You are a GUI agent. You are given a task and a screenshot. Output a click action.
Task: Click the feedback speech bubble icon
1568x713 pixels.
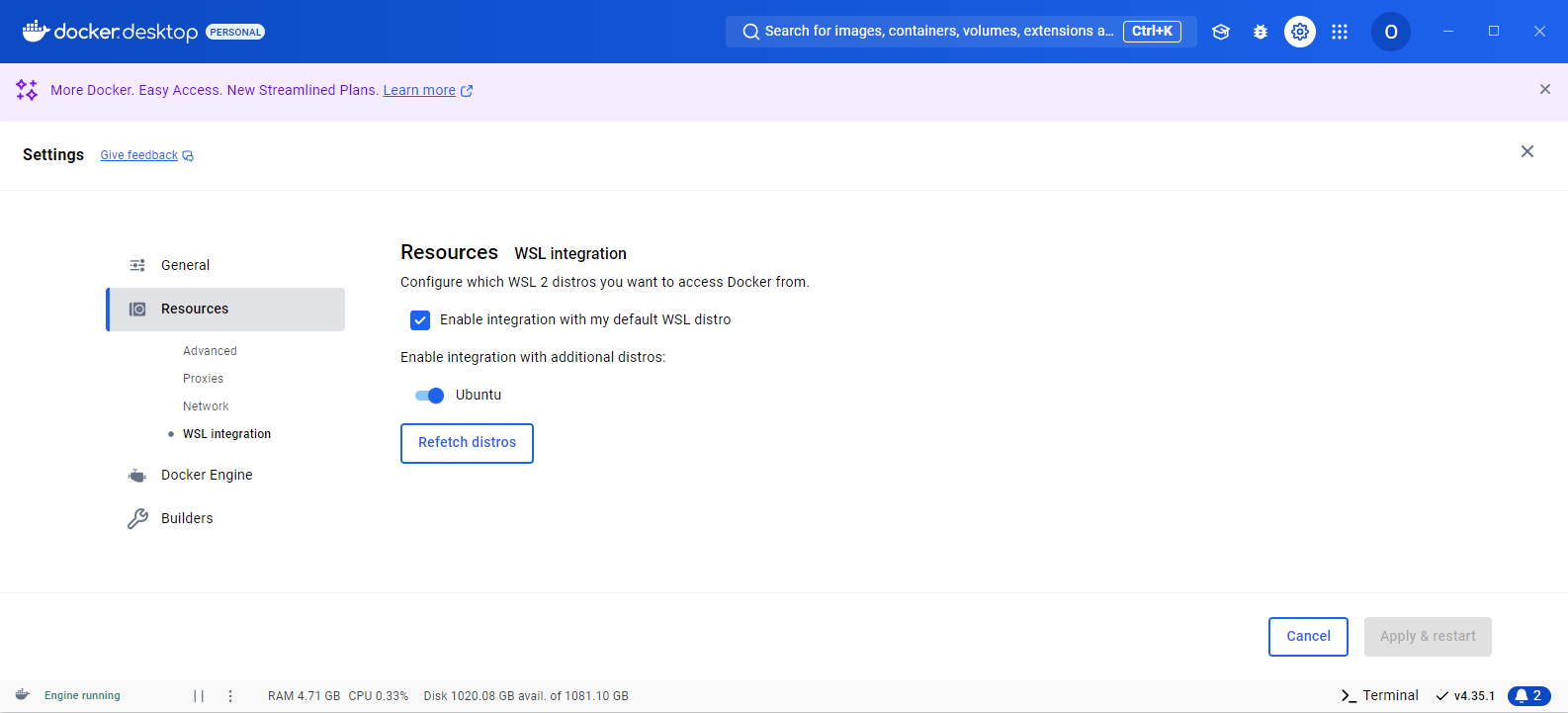pos(188,156)
